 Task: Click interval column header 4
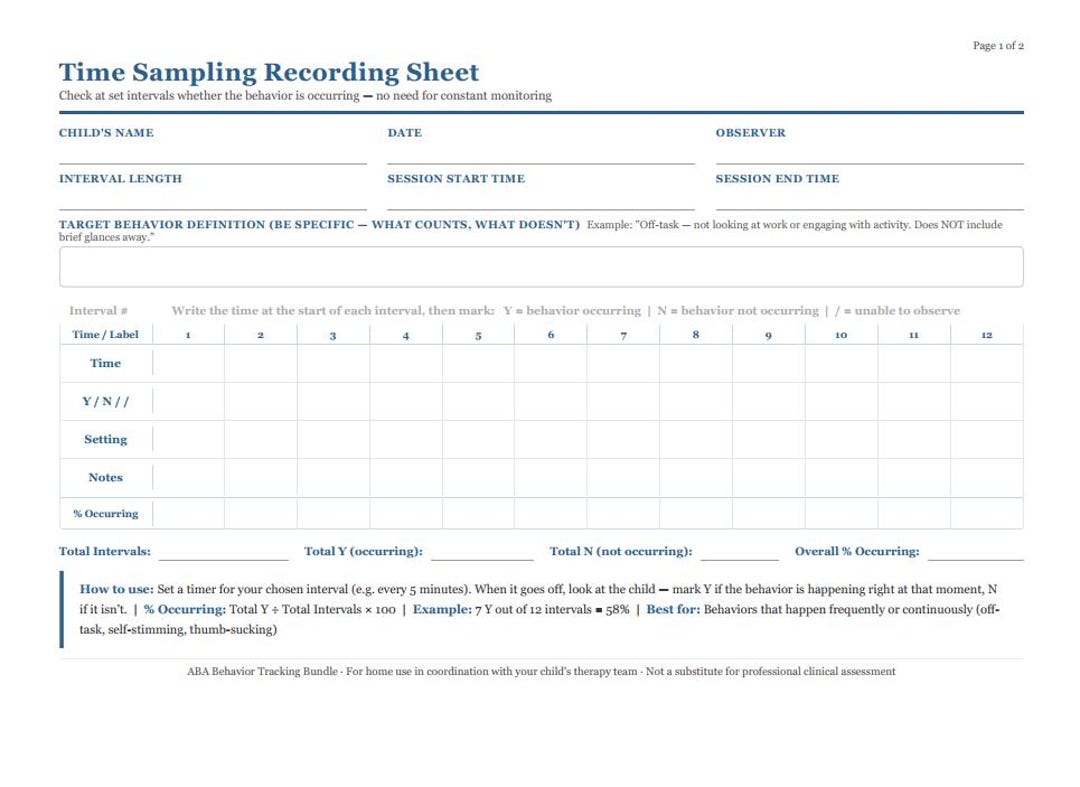pyautogui.click(x=406, y=335)
